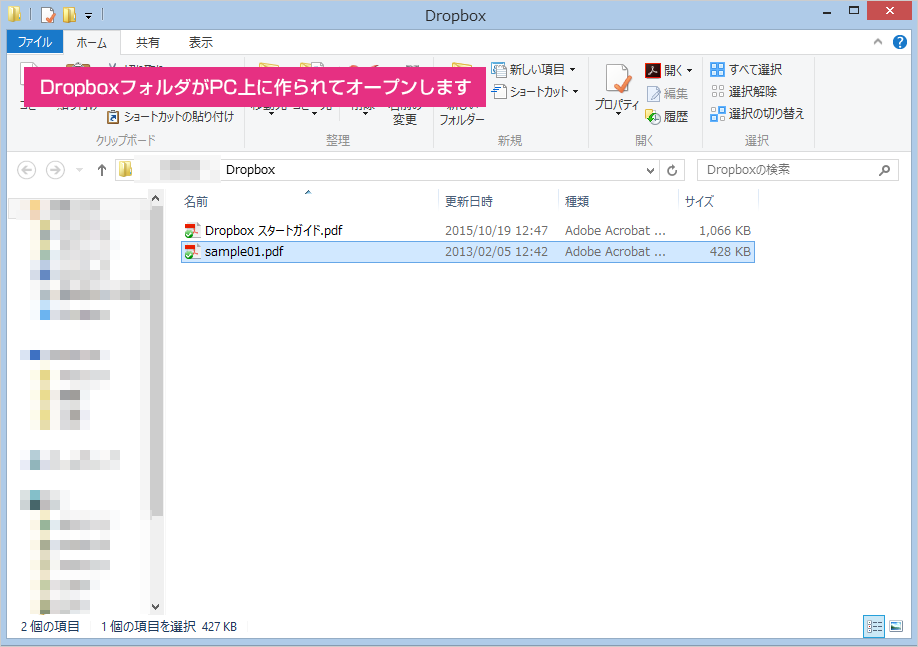Click the プロパティ checkmark page icon
The width and height of the screenshot is (918, 647).
coord(617,78)
